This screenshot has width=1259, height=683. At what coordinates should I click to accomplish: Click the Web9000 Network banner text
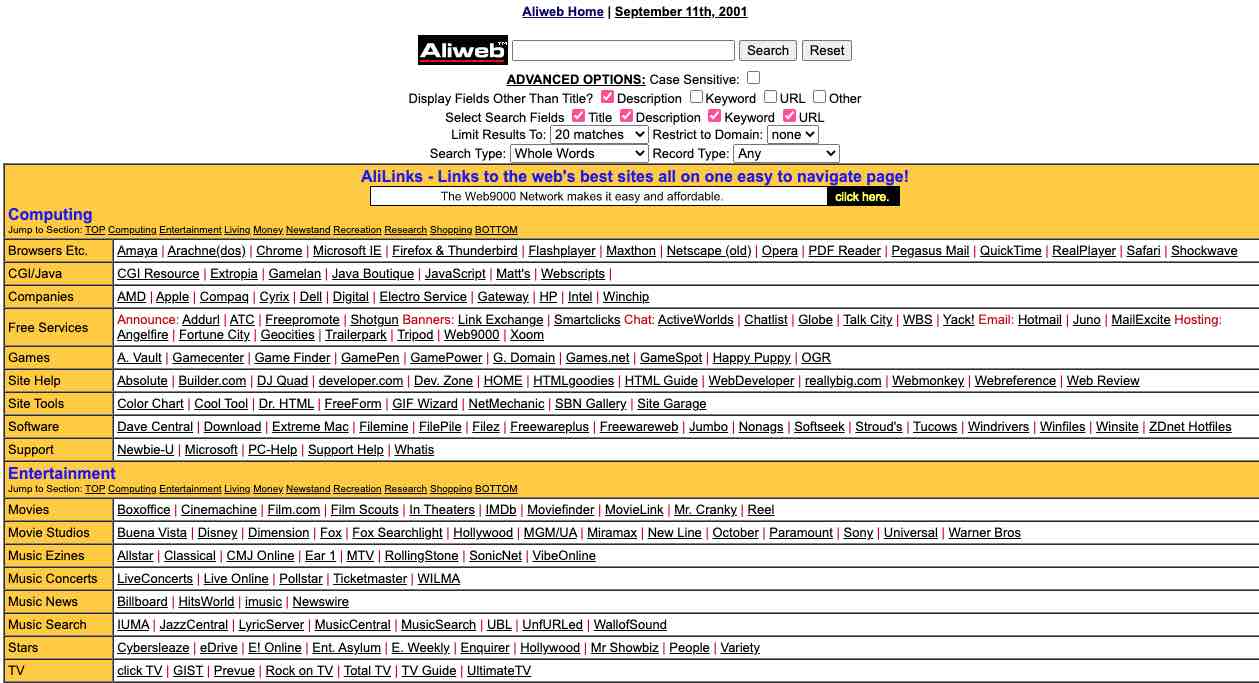[x=582, y=197]
